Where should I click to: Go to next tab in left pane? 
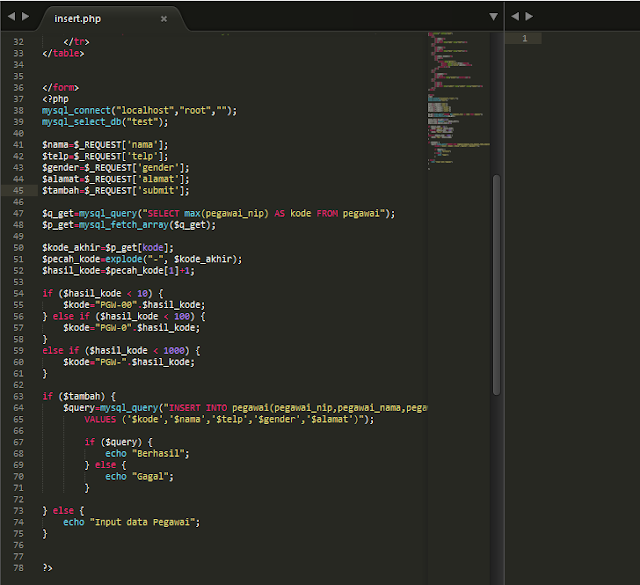click(x=25, y=16)
